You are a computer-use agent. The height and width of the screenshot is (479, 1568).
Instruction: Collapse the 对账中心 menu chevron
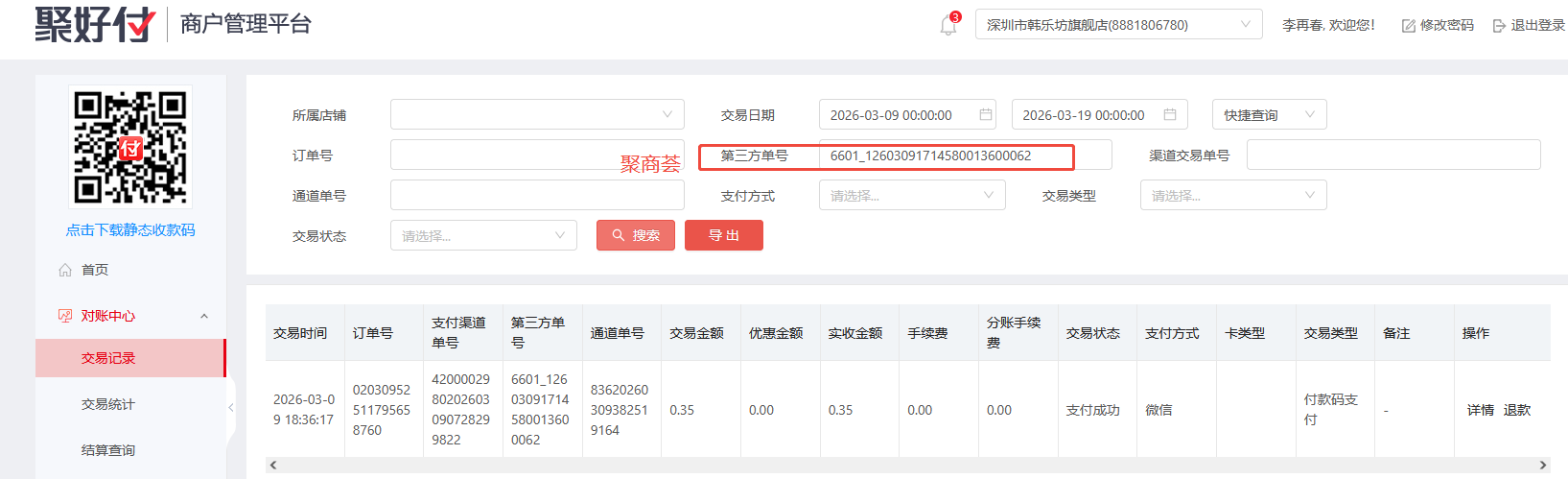(204, 316)
